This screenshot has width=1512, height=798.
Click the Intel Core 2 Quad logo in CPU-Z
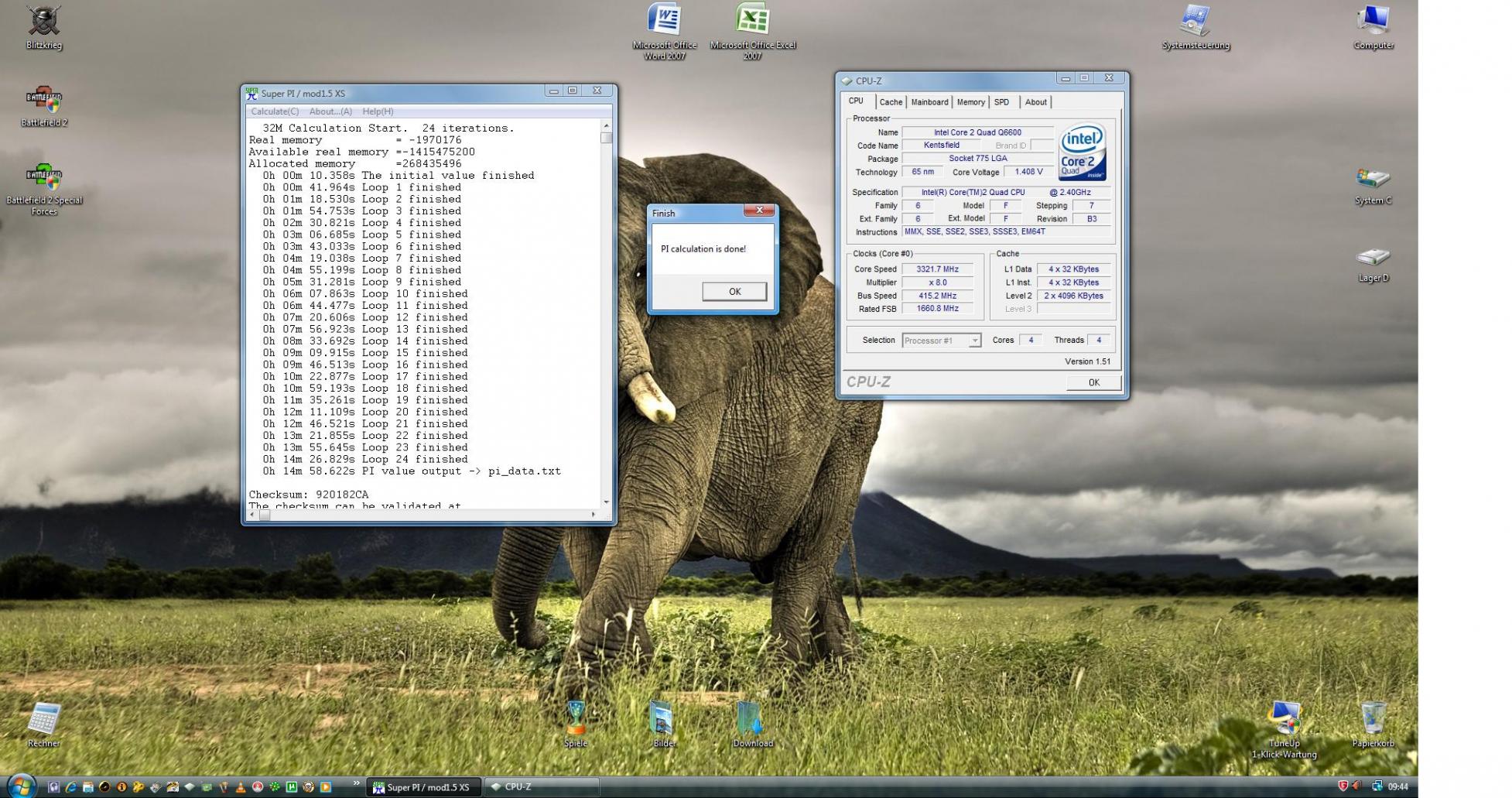tap(1082, 152)
